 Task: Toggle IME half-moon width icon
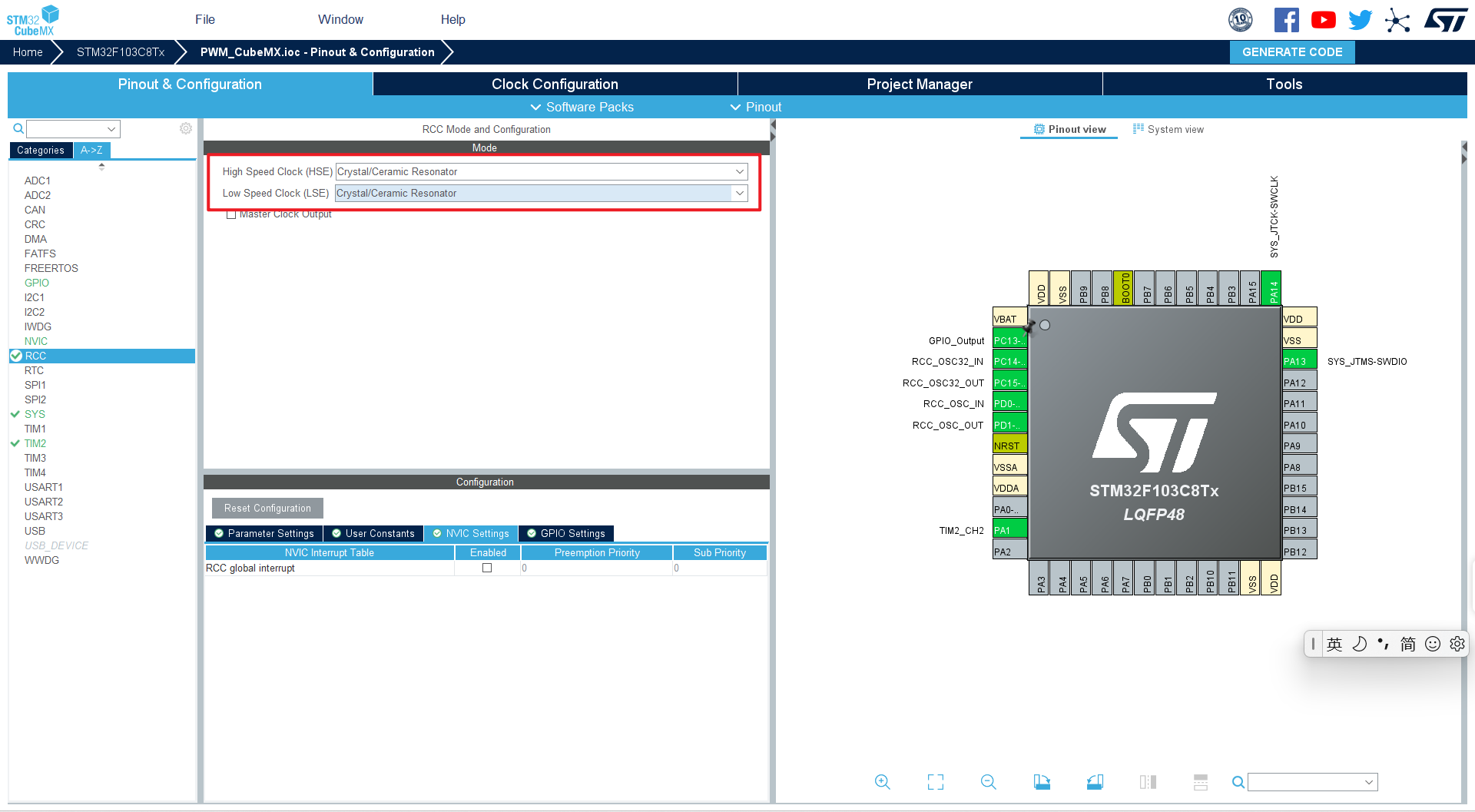point(1359,644)
